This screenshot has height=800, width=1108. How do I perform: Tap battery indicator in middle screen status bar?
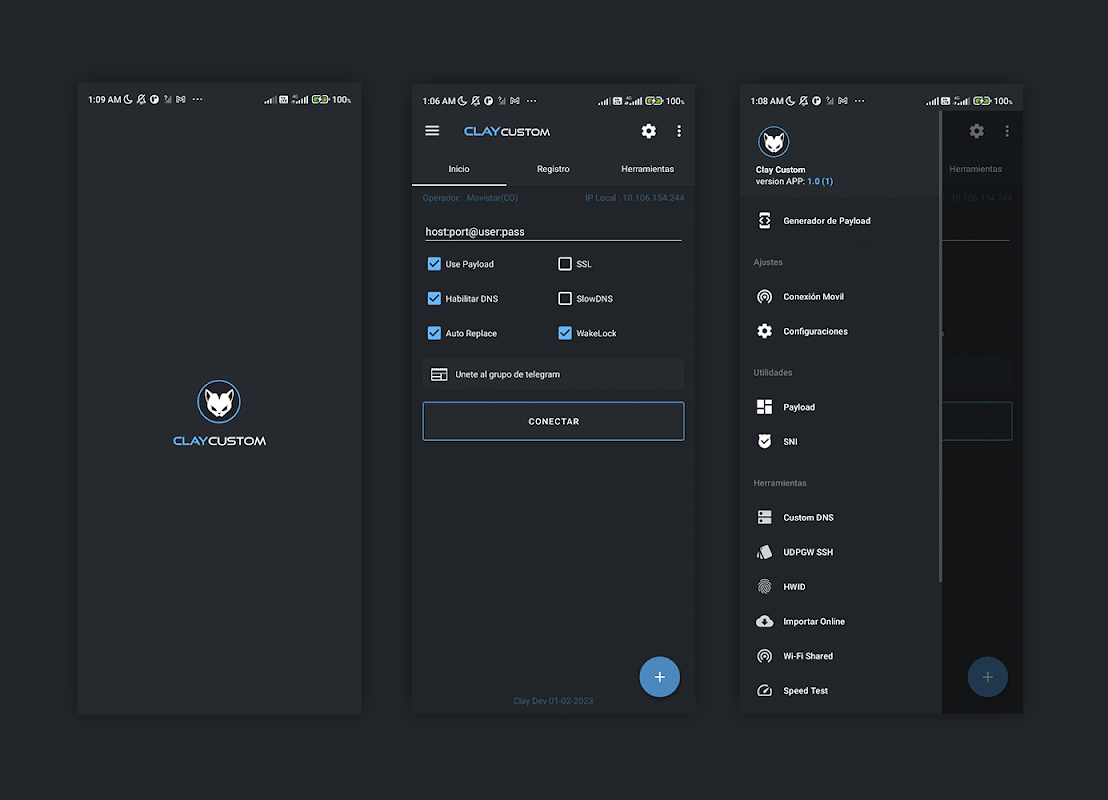[654, 101]
